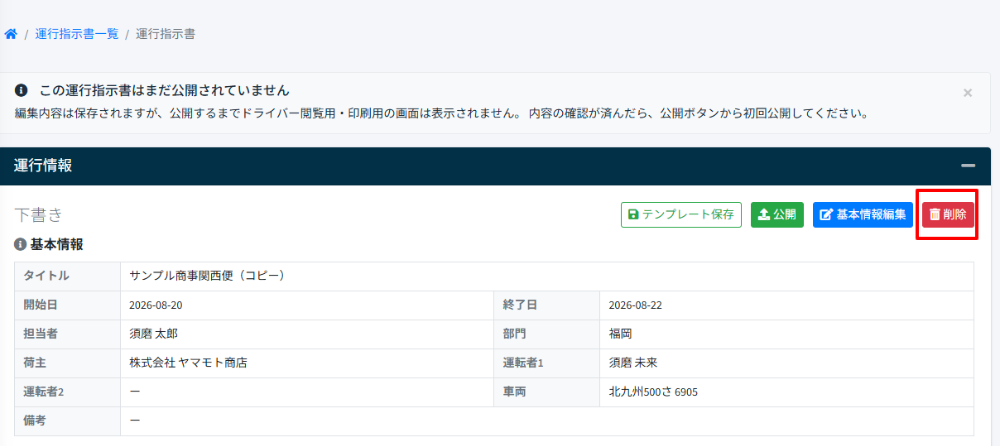The width and height of the screenshot is (1000, 446).
Task: Click the red 削除 delete button
Action: [x=948, y=215]
